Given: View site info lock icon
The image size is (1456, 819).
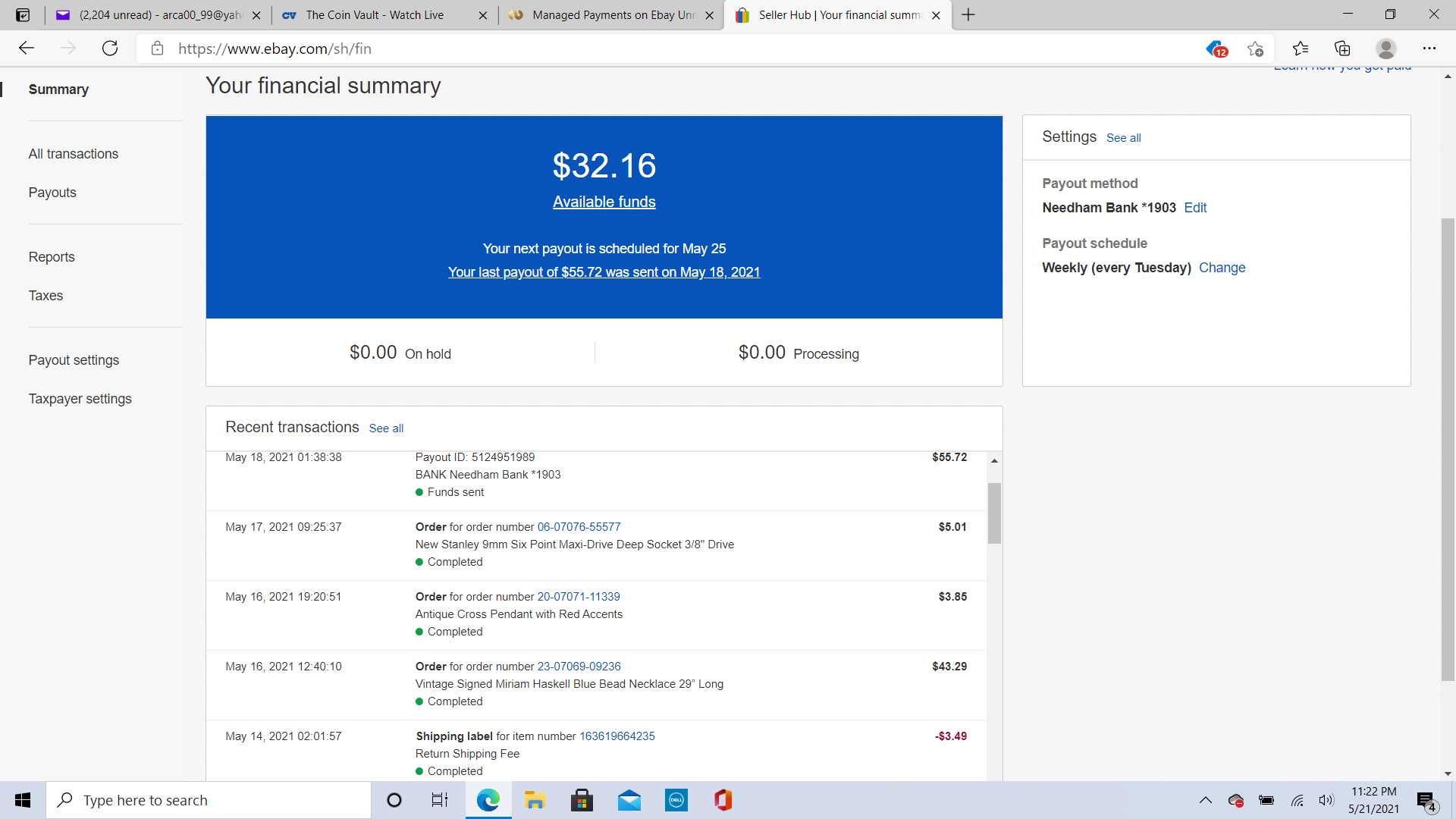Looking at the screenshot, I should pos(157,49).
